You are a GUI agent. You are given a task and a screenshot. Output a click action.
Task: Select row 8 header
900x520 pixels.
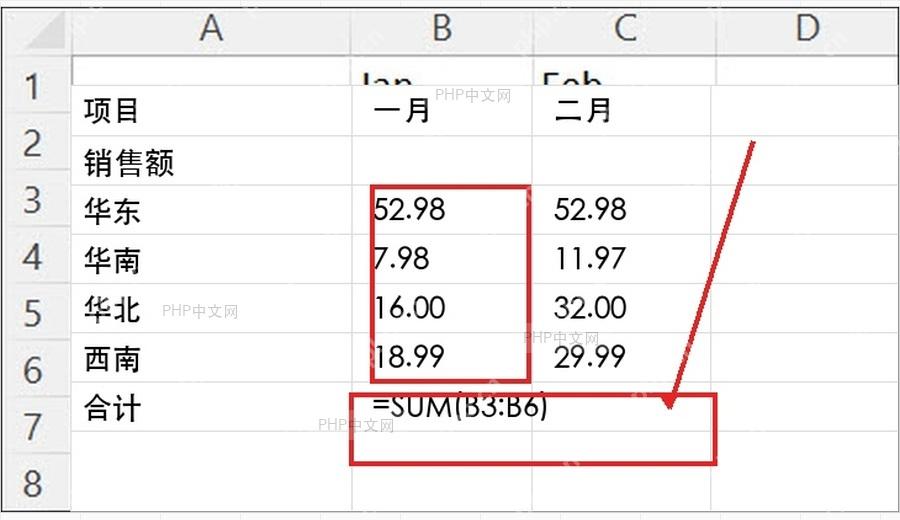36,482
